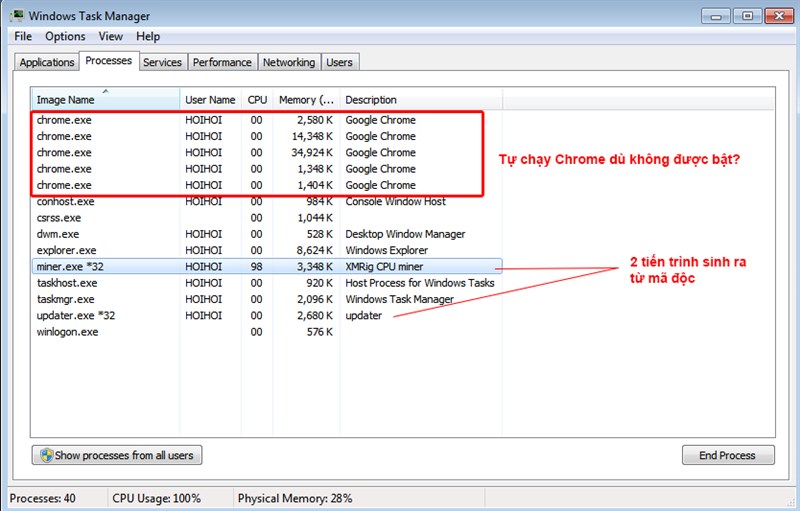800x511 pixels.
Task: Switch to the Performance tab
Action: [x=222, y=62]
